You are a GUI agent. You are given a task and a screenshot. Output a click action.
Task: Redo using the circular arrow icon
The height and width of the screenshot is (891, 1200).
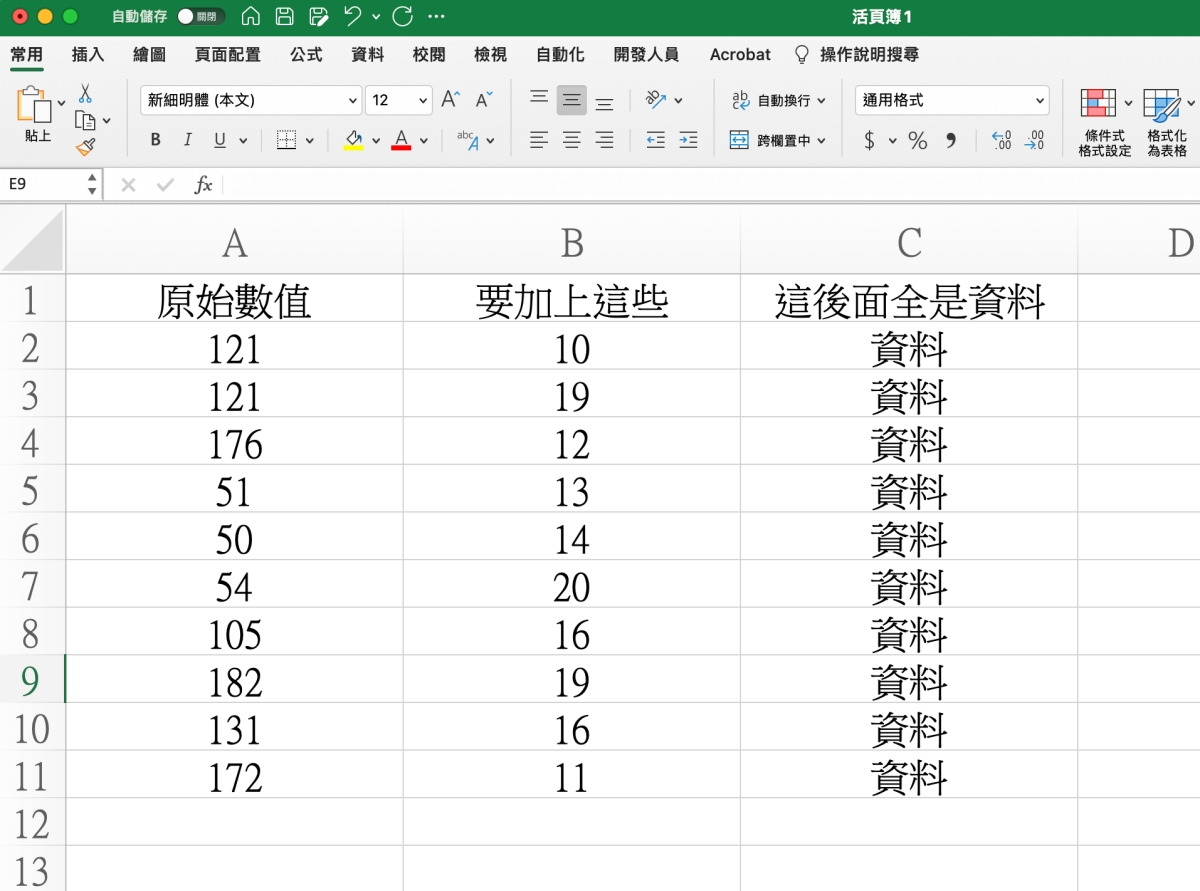(403, 16)
